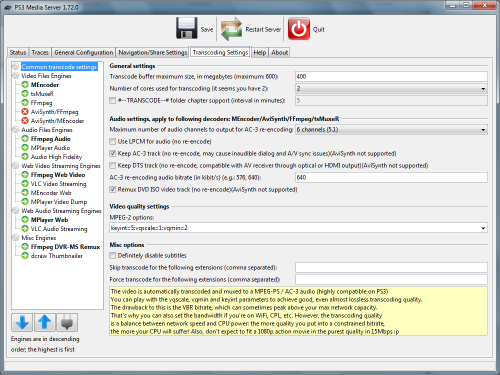Select the Transcoding Settings tab
500x375 pixels.
click(x=220, y=52)
